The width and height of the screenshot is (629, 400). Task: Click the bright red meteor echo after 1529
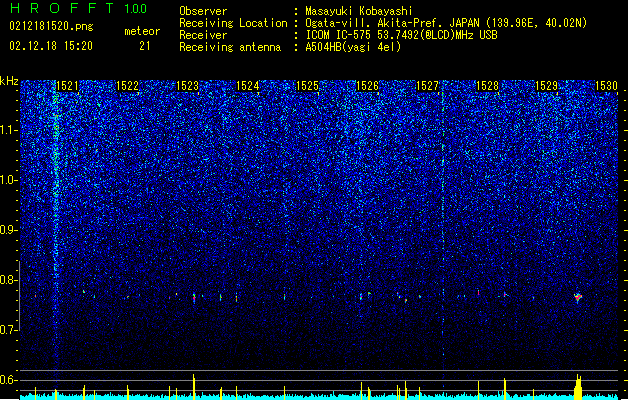[578, 297]
